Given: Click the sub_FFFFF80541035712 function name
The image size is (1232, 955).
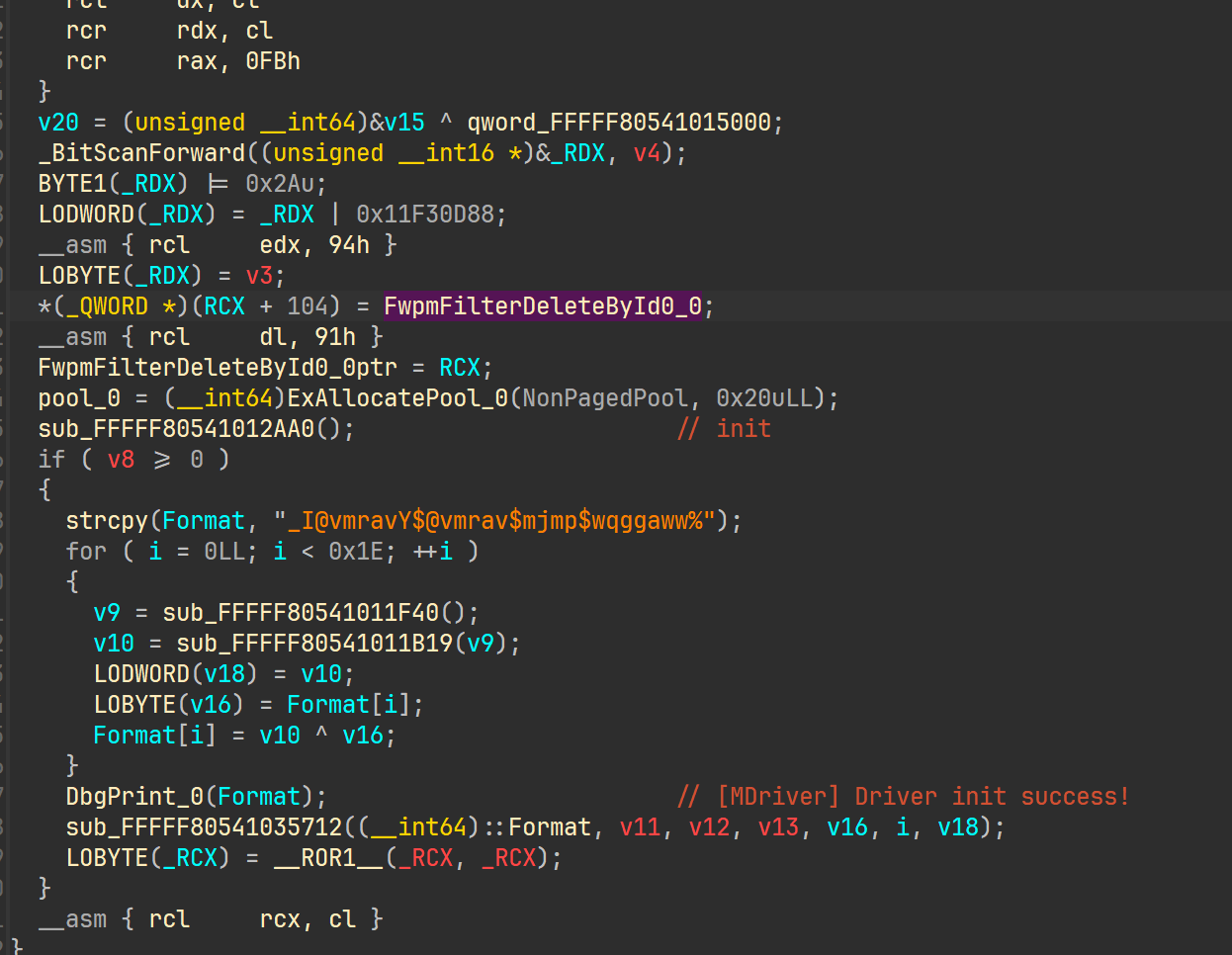Looking at the screenshot, I should [204, 827].
